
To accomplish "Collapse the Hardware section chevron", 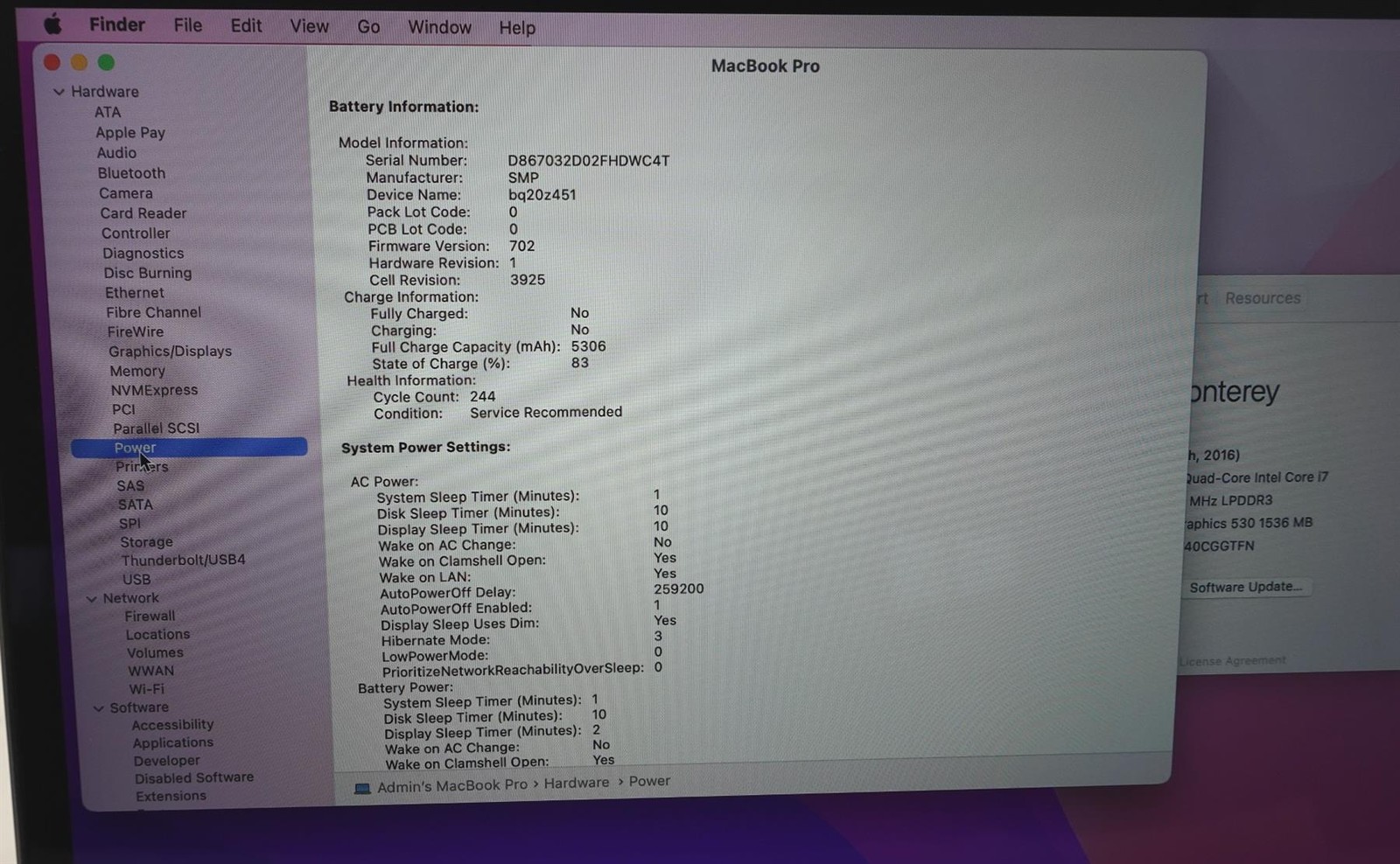I will click(59, 92).
